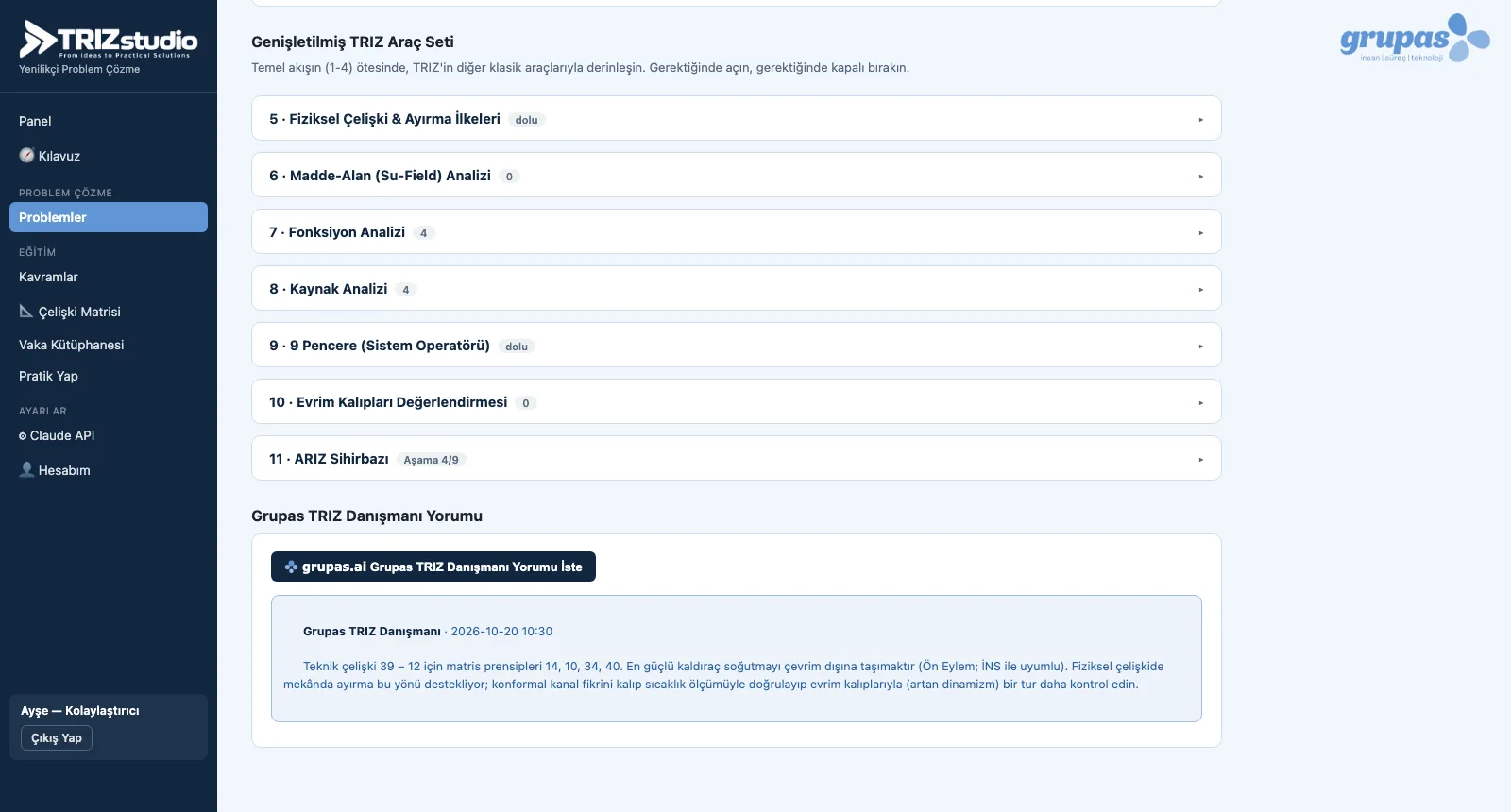
Task: Click the 'Genişletilmiş TRIZ Araç Seti' heading
Action: click(352, 42)
